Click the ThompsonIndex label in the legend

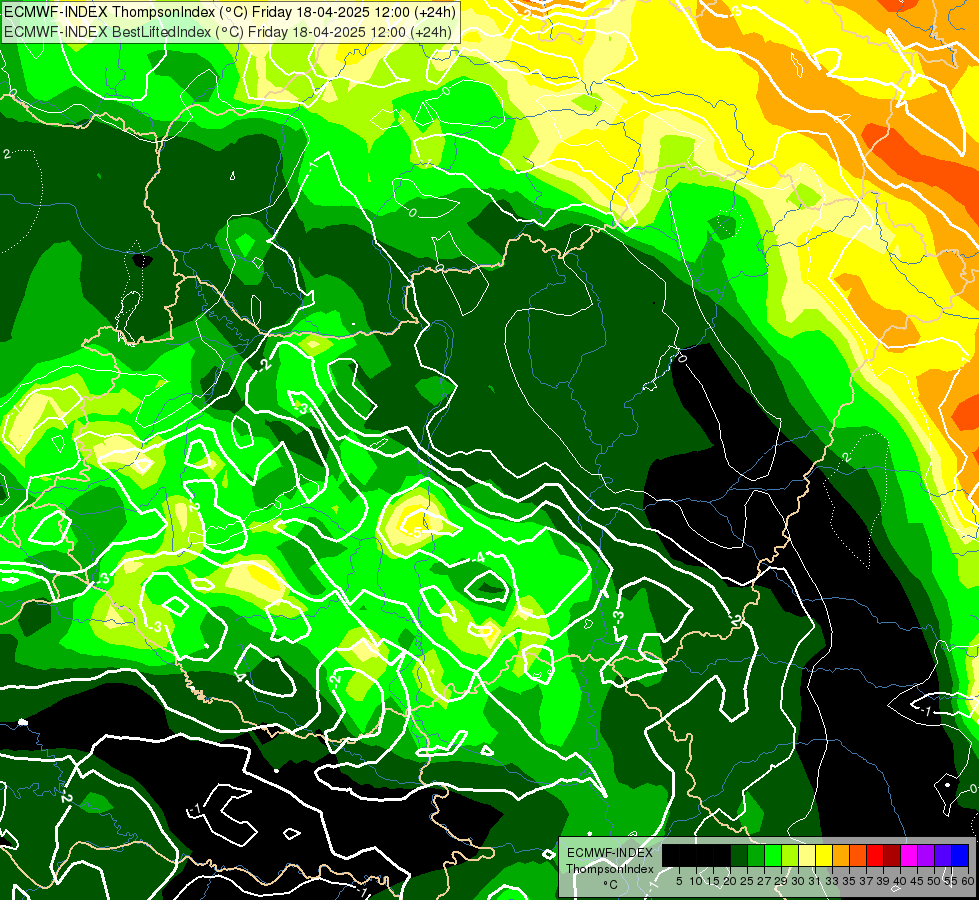pos(610,869)
